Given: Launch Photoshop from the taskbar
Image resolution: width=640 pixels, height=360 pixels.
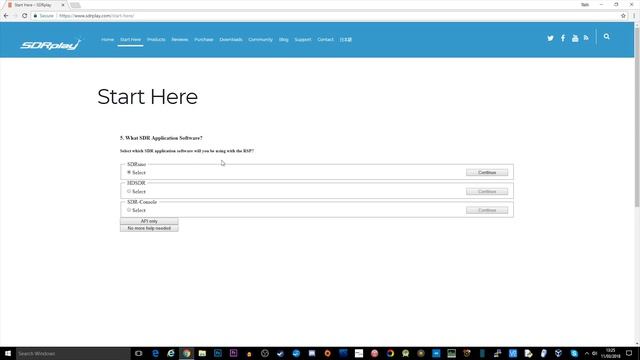Looking at the screenshot, I should point(218,353).
